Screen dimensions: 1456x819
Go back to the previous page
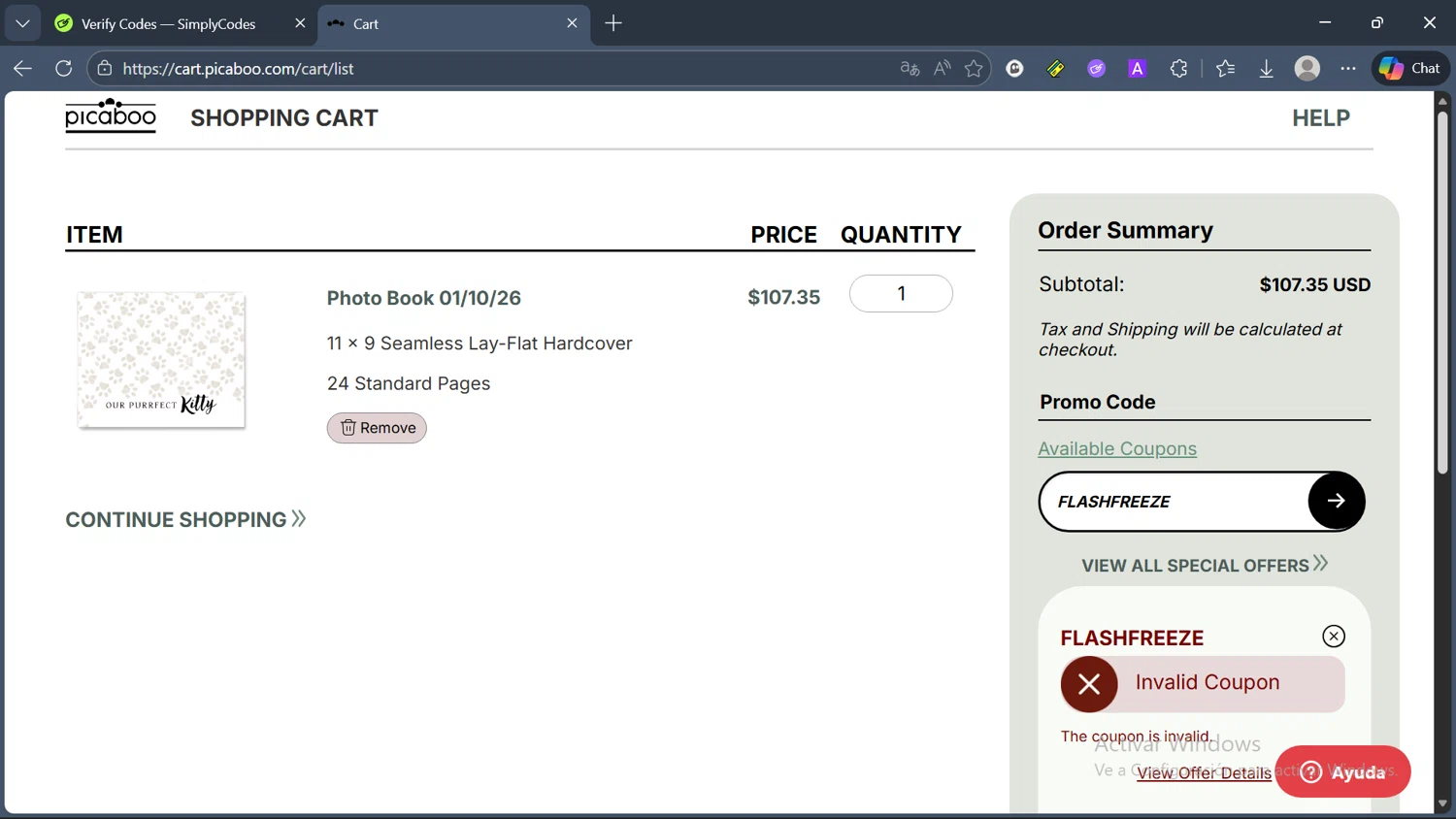(x=22, y=68)
